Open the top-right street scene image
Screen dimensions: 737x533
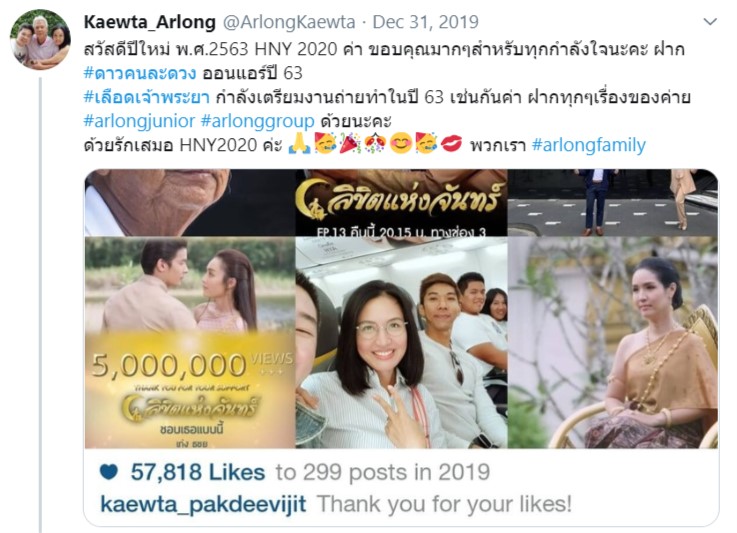pyautogui.click(x=613, y=203)
